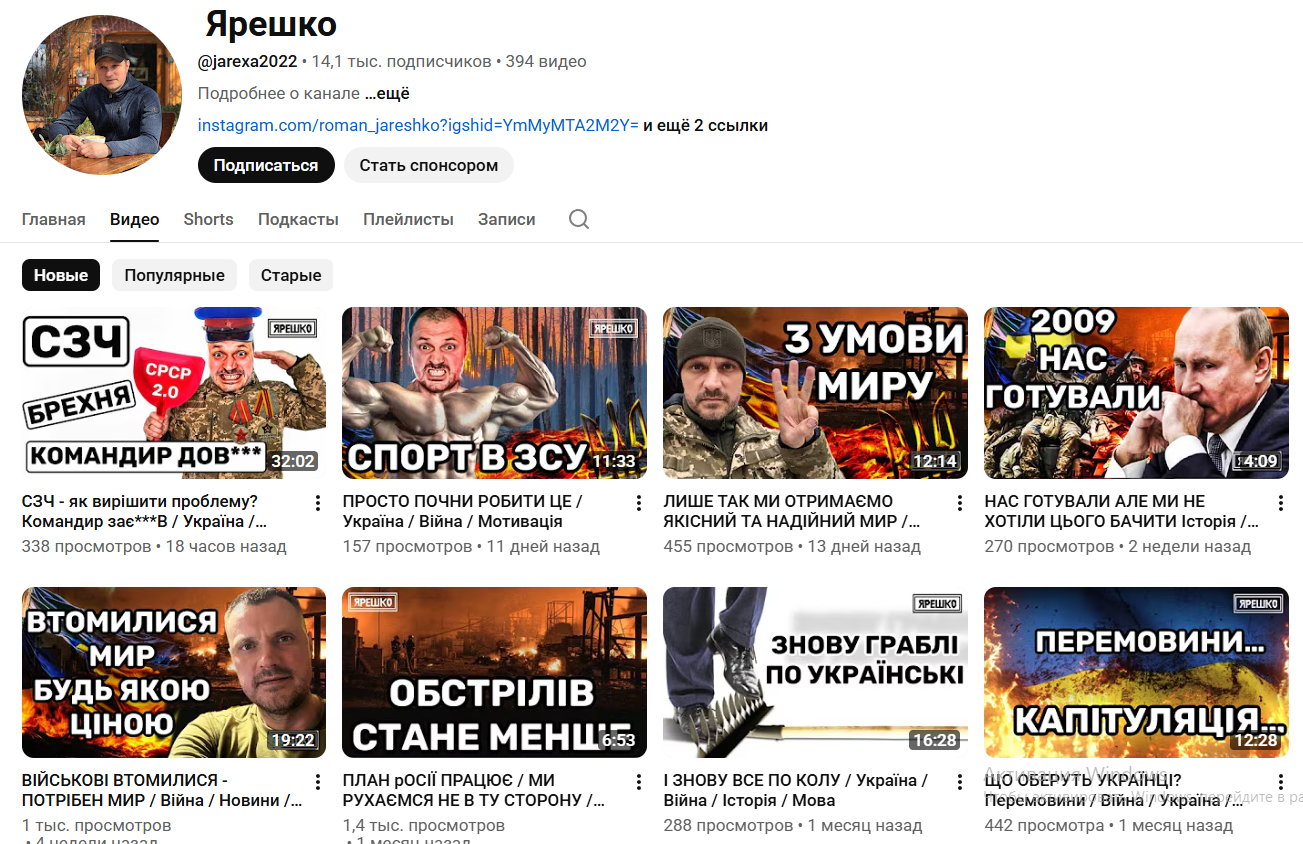Click the Подписаться button

click(x=266, y=165)
